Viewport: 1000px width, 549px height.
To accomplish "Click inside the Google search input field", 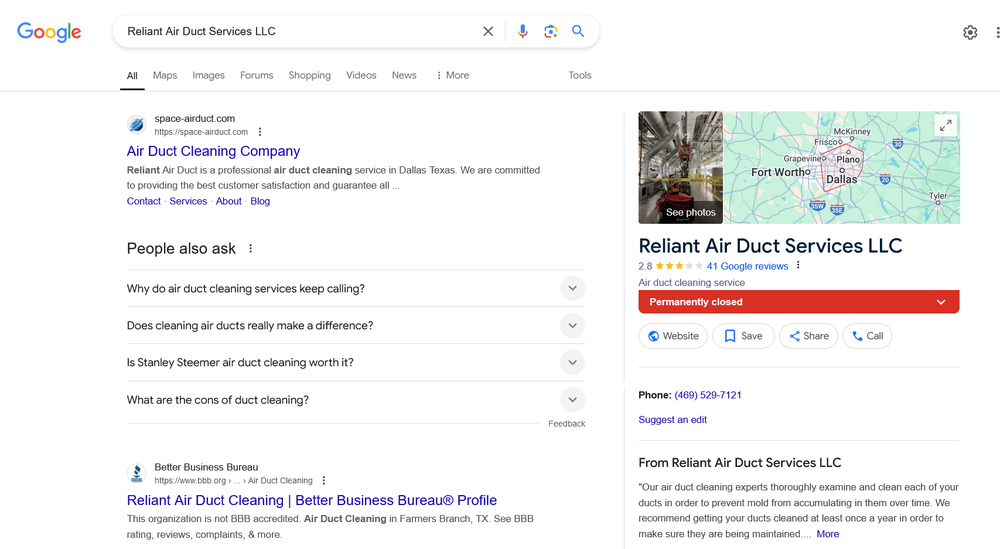I will pos(300,31).
